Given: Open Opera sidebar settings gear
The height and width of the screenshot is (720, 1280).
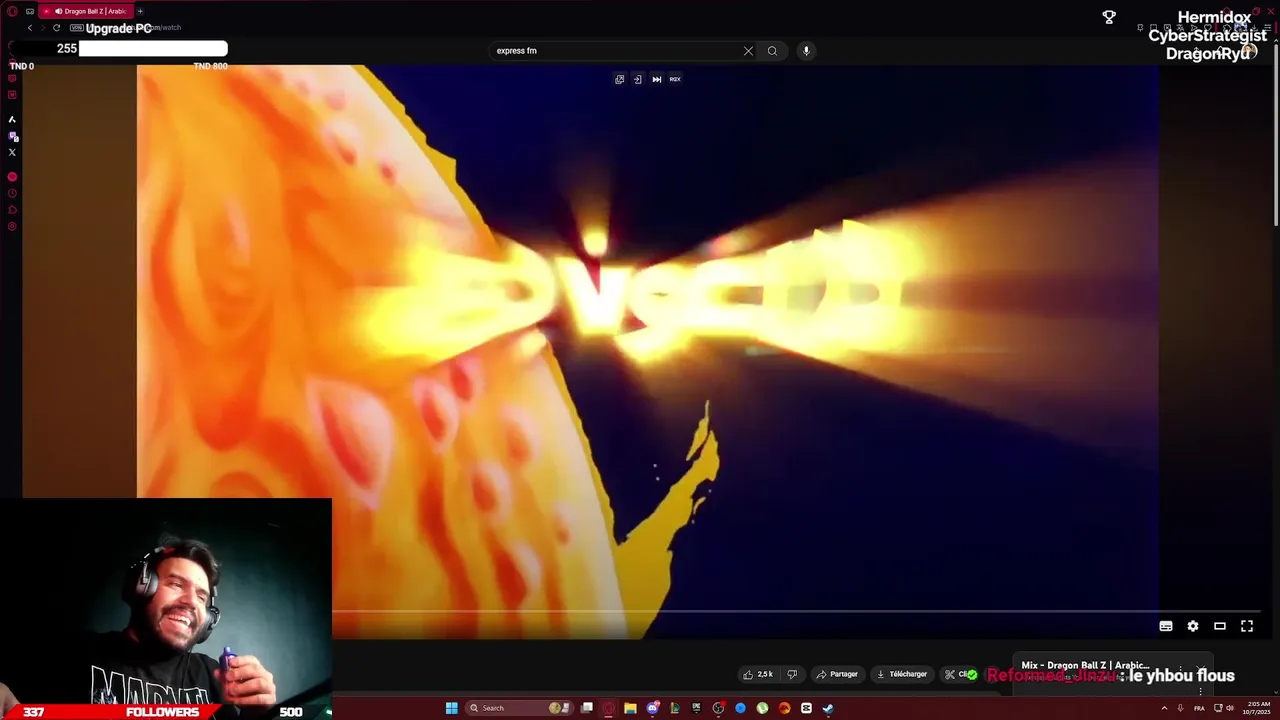Looking at the screenshot, I should pyautogui.click(x=12, y=227).
